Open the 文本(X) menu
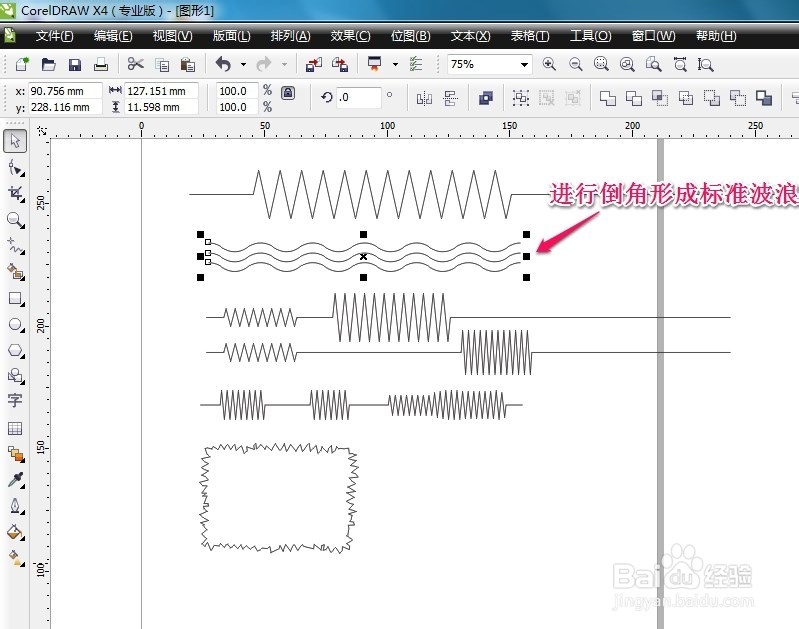The width and height of the screenshot is (799, 629). tap(470, 36)
